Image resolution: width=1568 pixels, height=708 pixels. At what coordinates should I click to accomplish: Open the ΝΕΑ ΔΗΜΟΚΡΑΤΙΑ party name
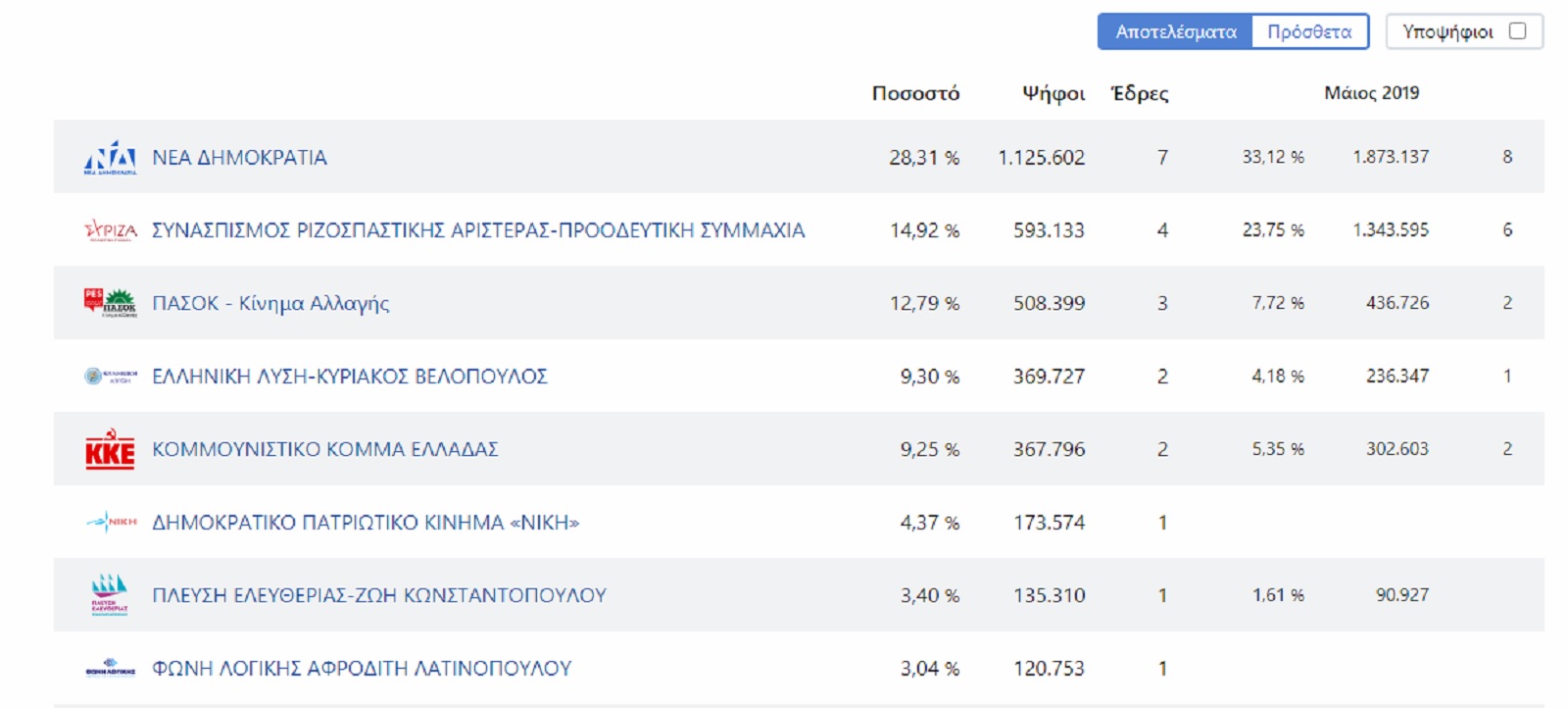tap(239, 157)
